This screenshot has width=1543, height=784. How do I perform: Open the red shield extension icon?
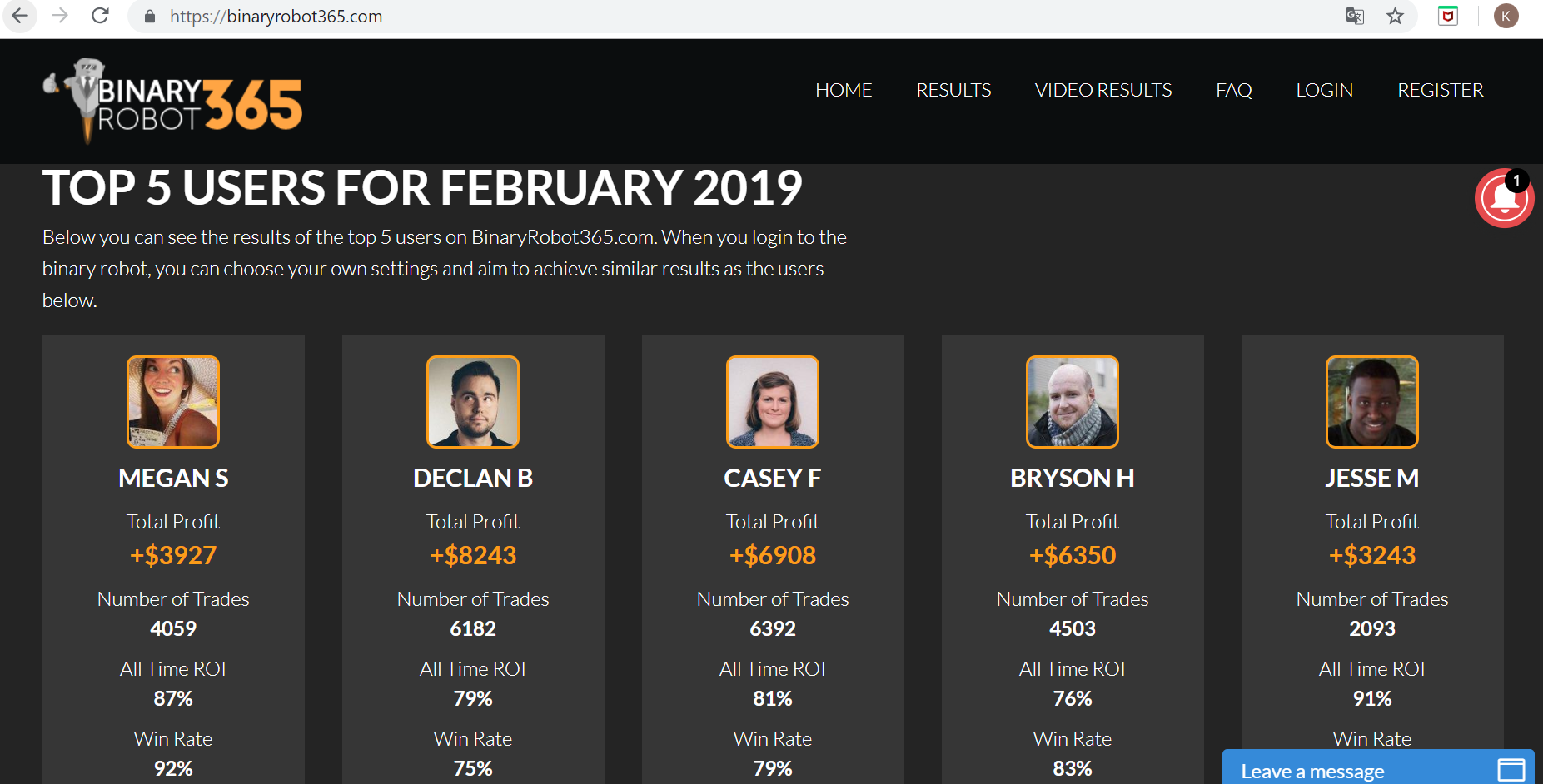coord(1448,16)
